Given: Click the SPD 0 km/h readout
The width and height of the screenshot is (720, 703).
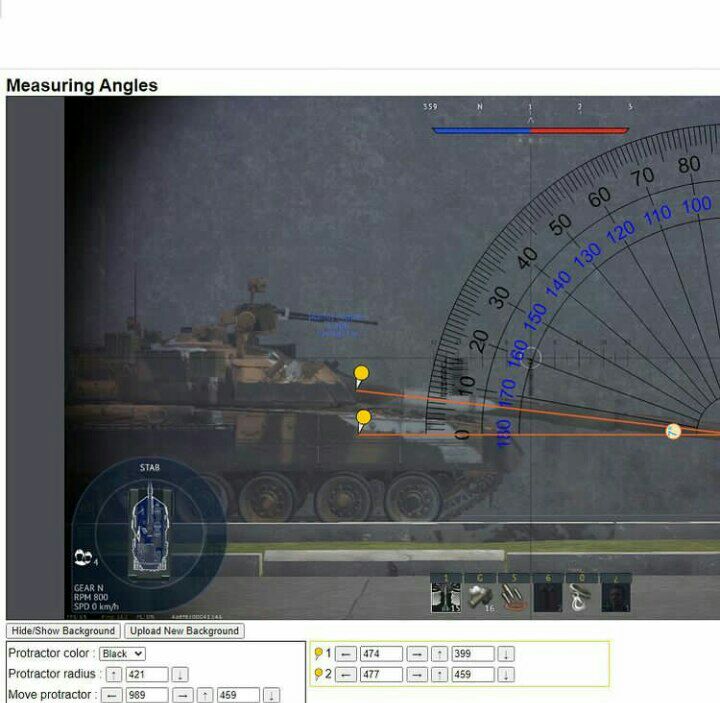Looking at the screenshot, I should 96,607.
